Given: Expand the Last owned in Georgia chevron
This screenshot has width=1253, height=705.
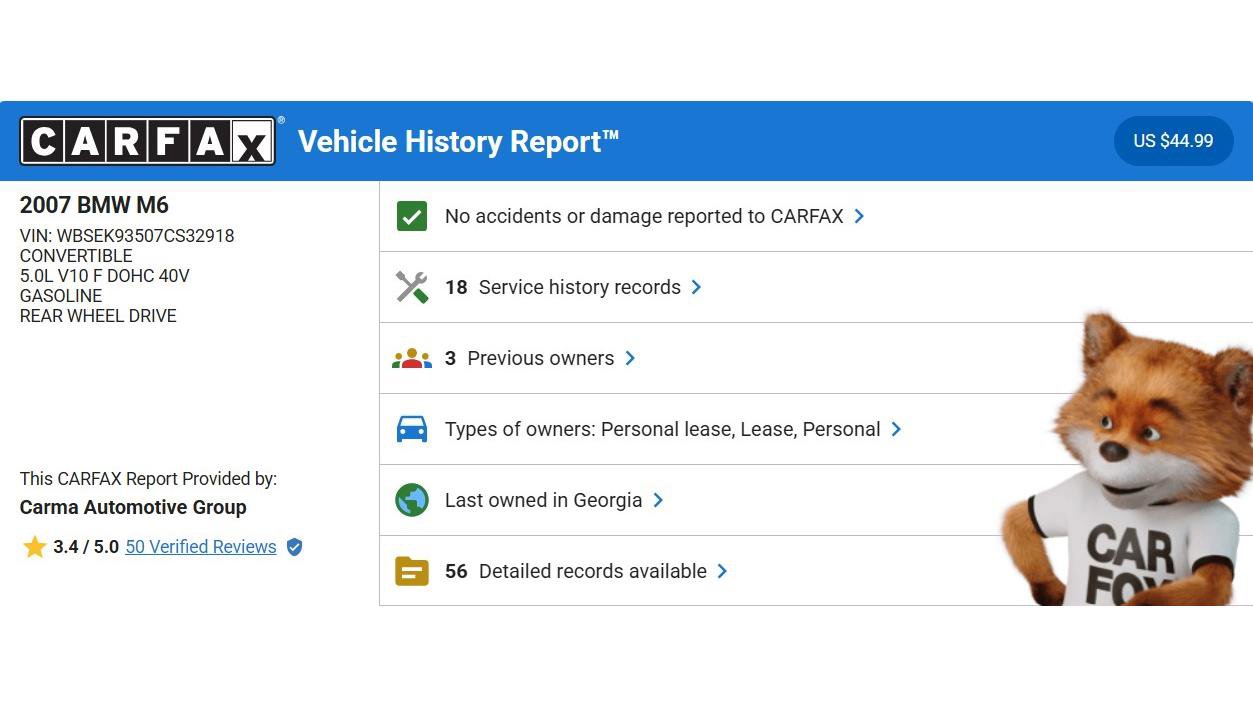Looking at the screenshot, I should tap(658, 500).
